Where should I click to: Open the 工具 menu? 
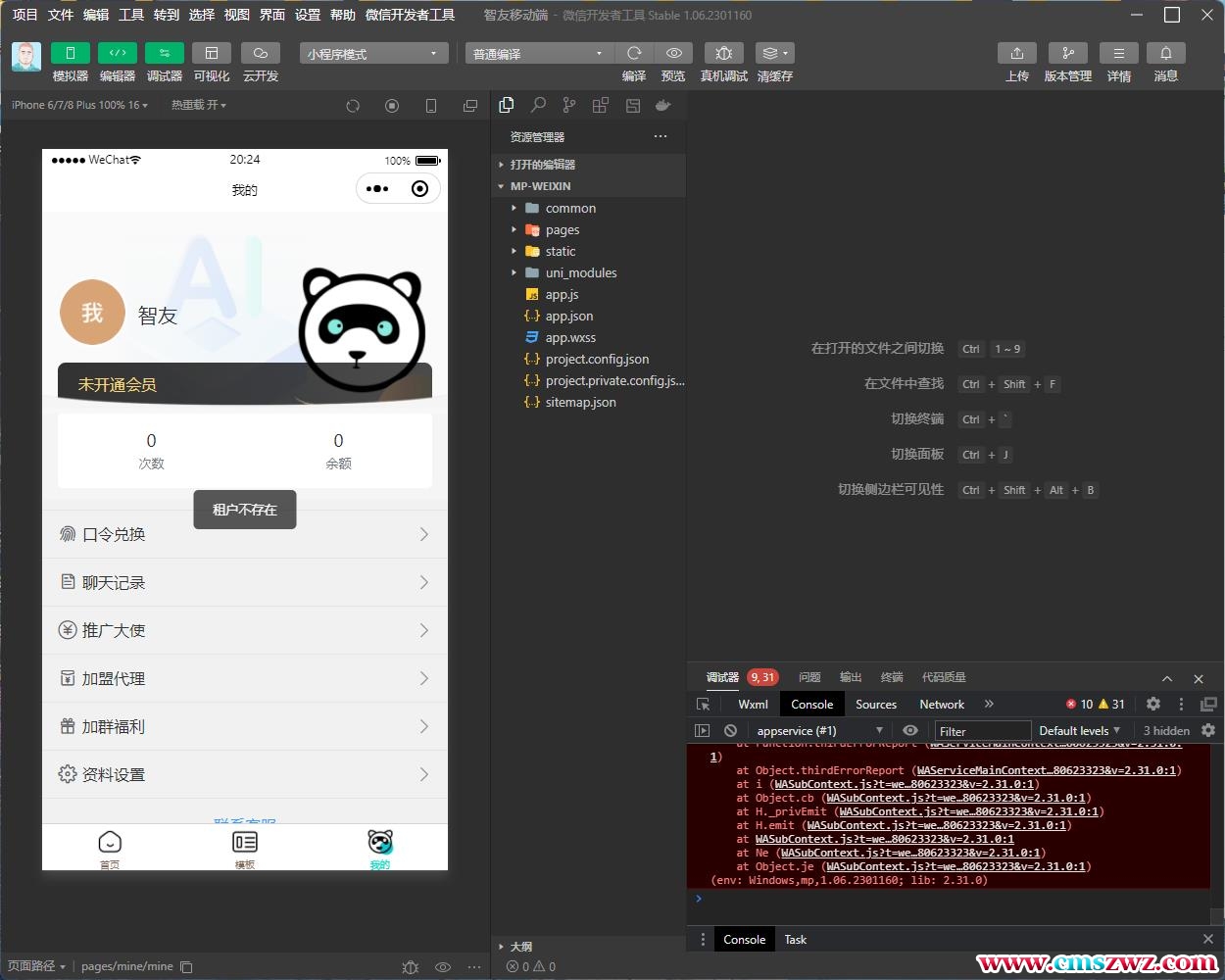pyautogui.click(x=131, y=15)
